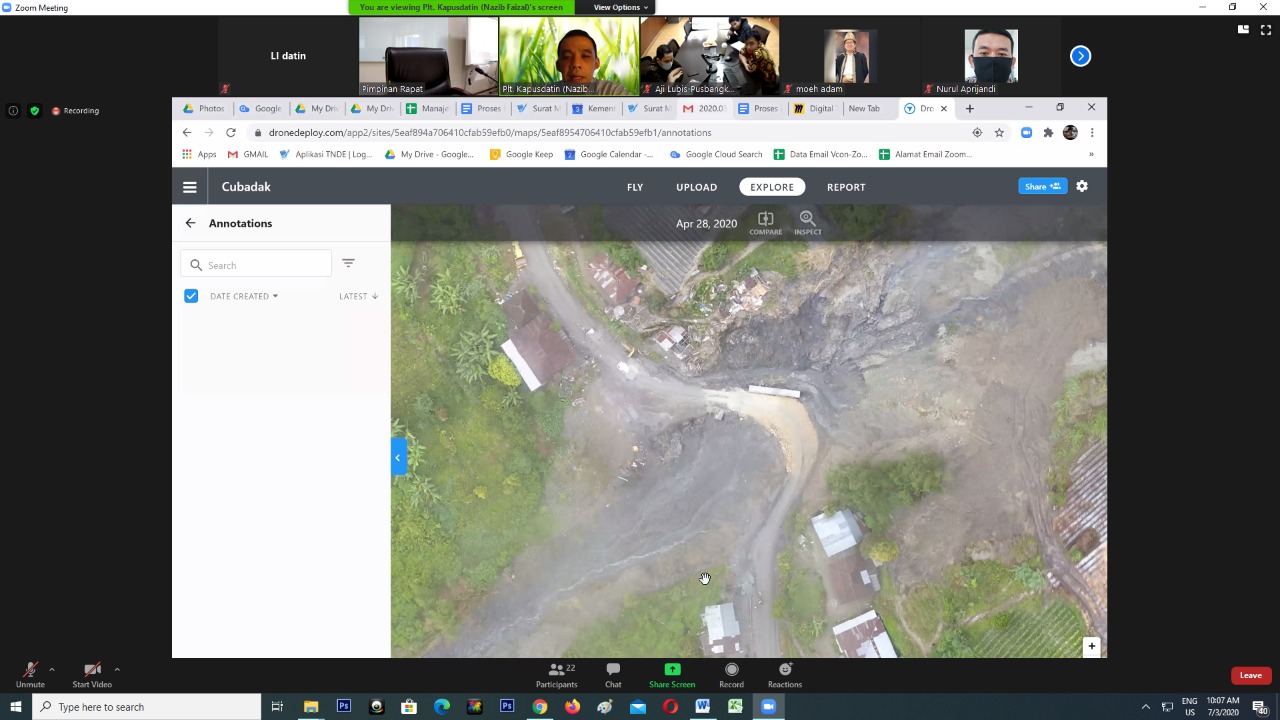Open the Zoom Participants panel
Viewport: 1280px width, 720px height.
click(556, 675)
